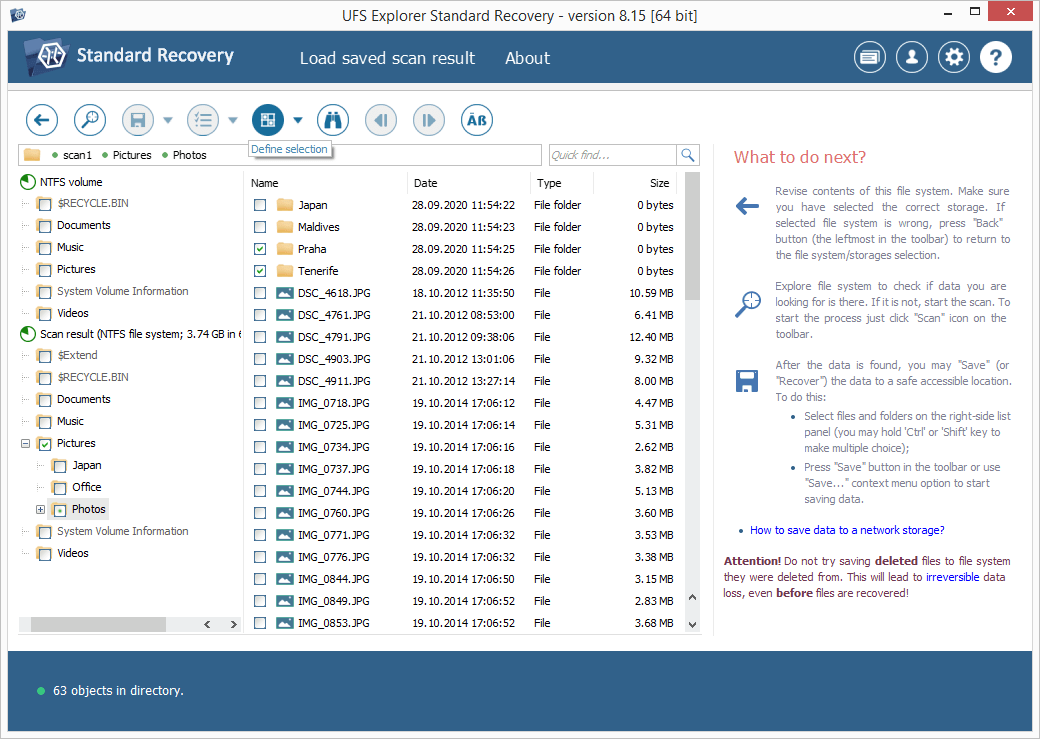The height and width of the screenshot is (739, 1040).
Task: Collapse the Pictures node in Scan result
Action: 25,443
